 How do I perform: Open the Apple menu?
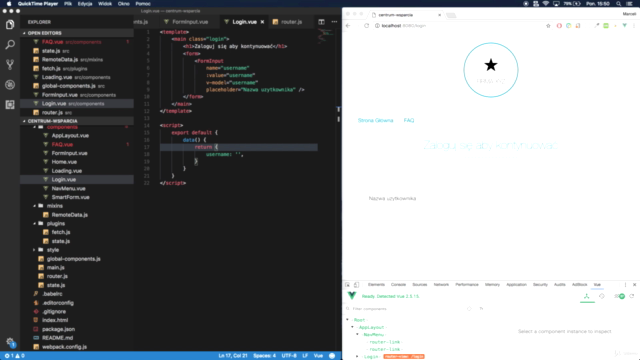tap(9, 4)
